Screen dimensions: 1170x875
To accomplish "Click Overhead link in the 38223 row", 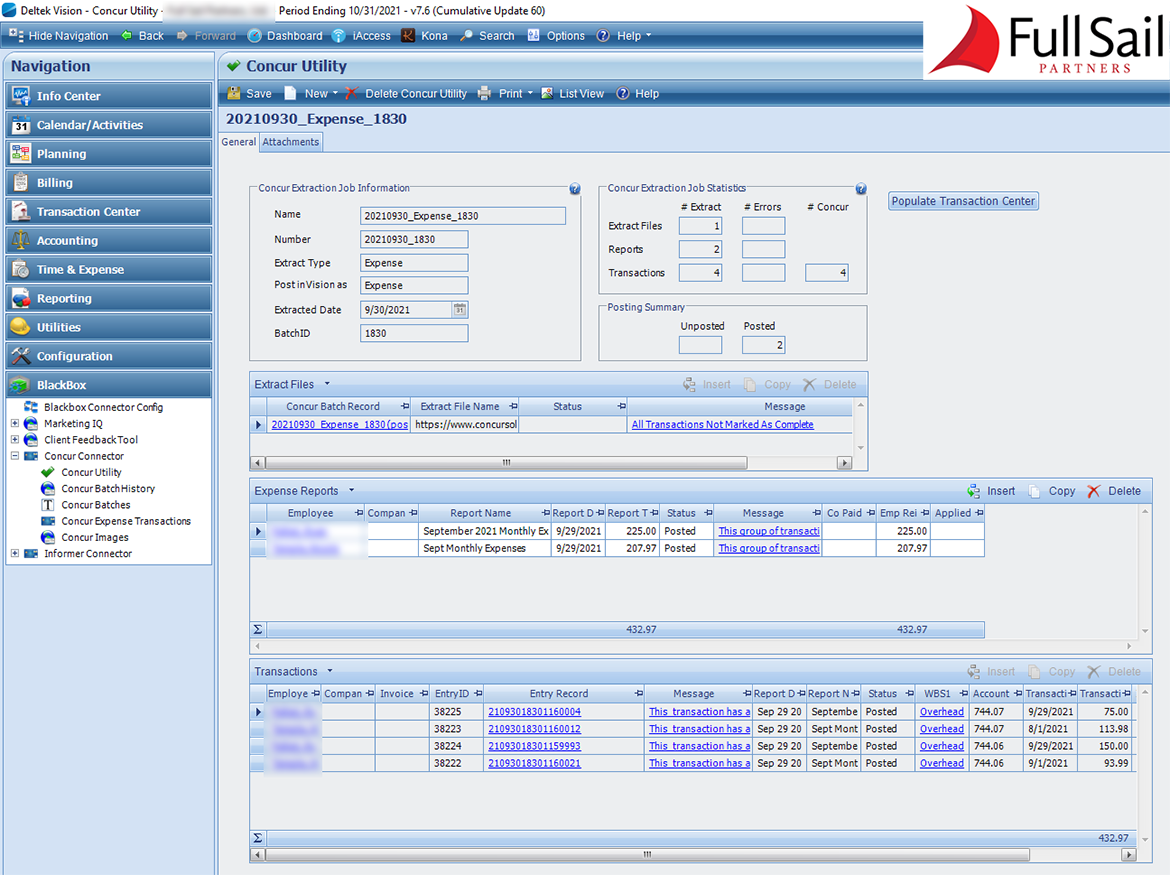I will pos(942,729).
